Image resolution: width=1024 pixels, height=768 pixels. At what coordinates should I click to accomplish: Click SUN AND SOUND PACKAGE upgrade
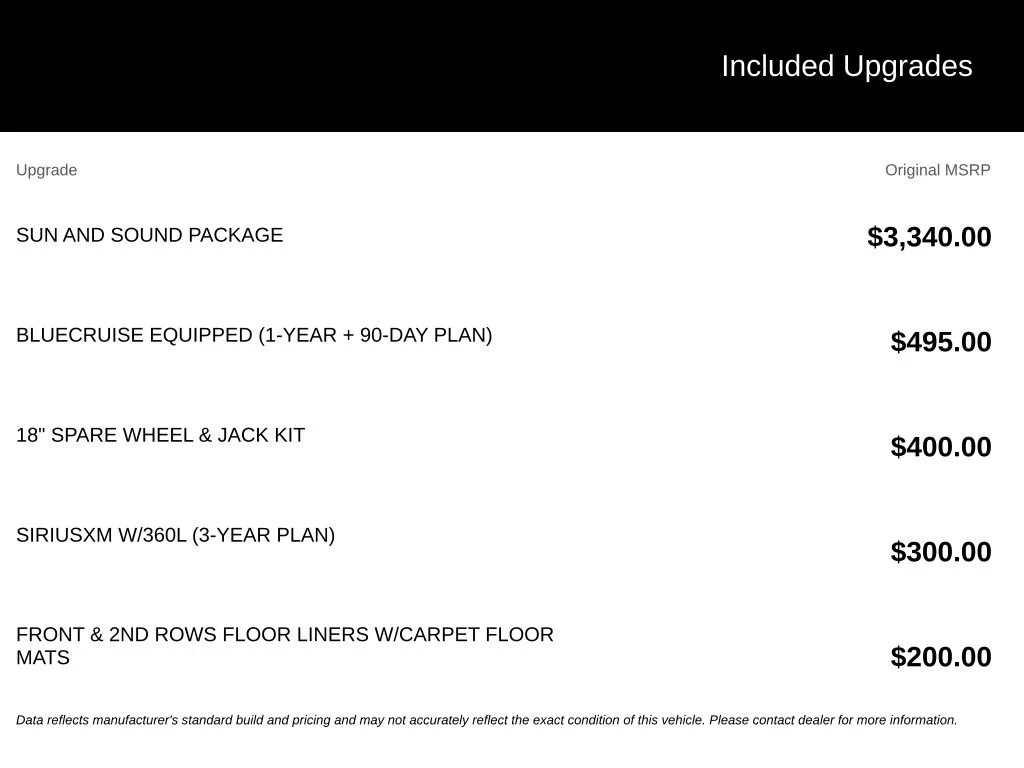pos(150,235)
